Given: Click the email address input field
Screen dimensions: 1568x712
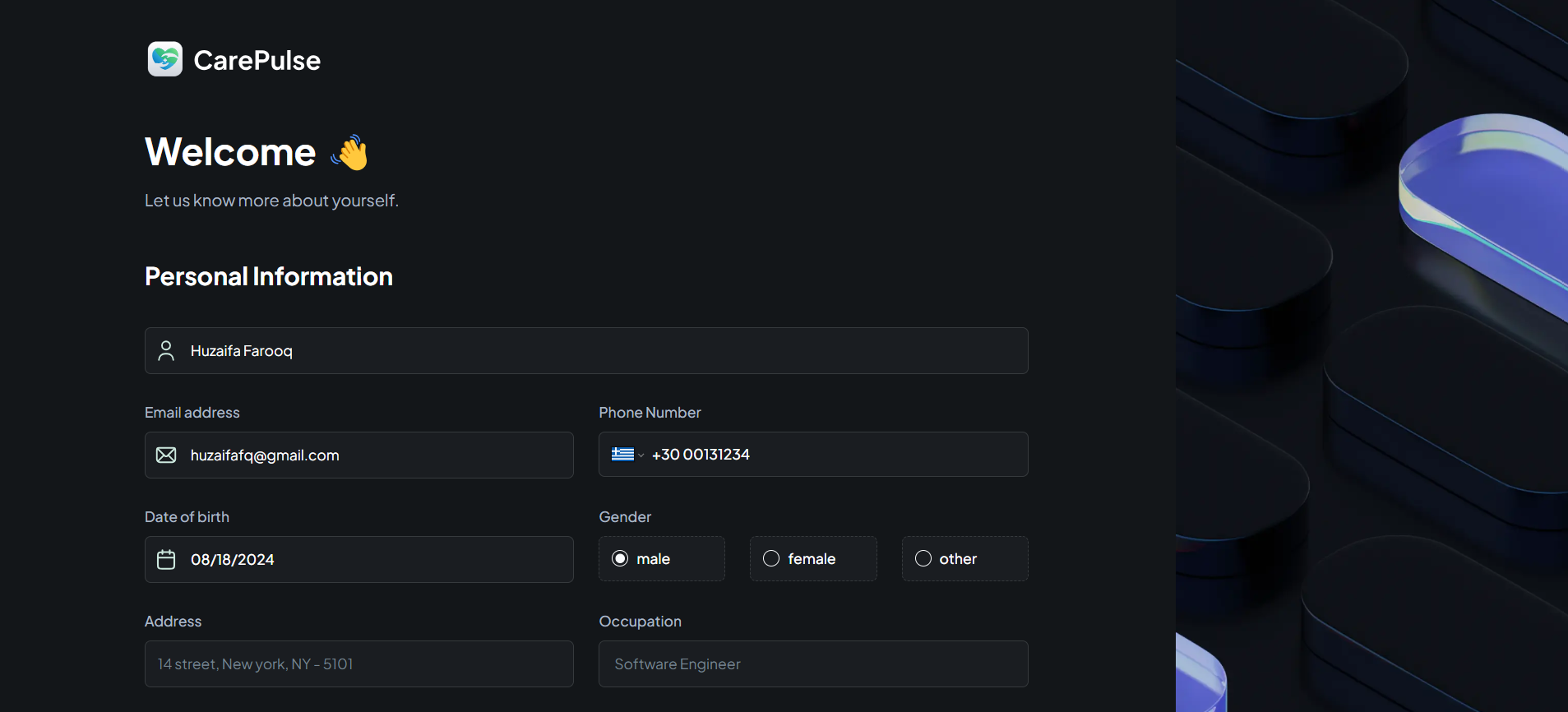Looking at the screenshot, I should coord(359,455).
